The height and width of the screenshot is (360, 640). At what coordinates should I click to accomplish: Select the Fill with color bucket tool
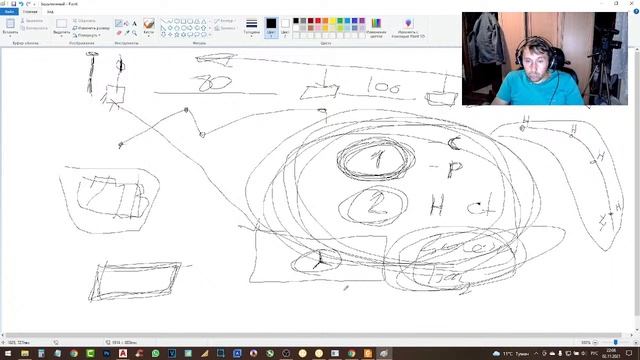(x=127, y=24)
